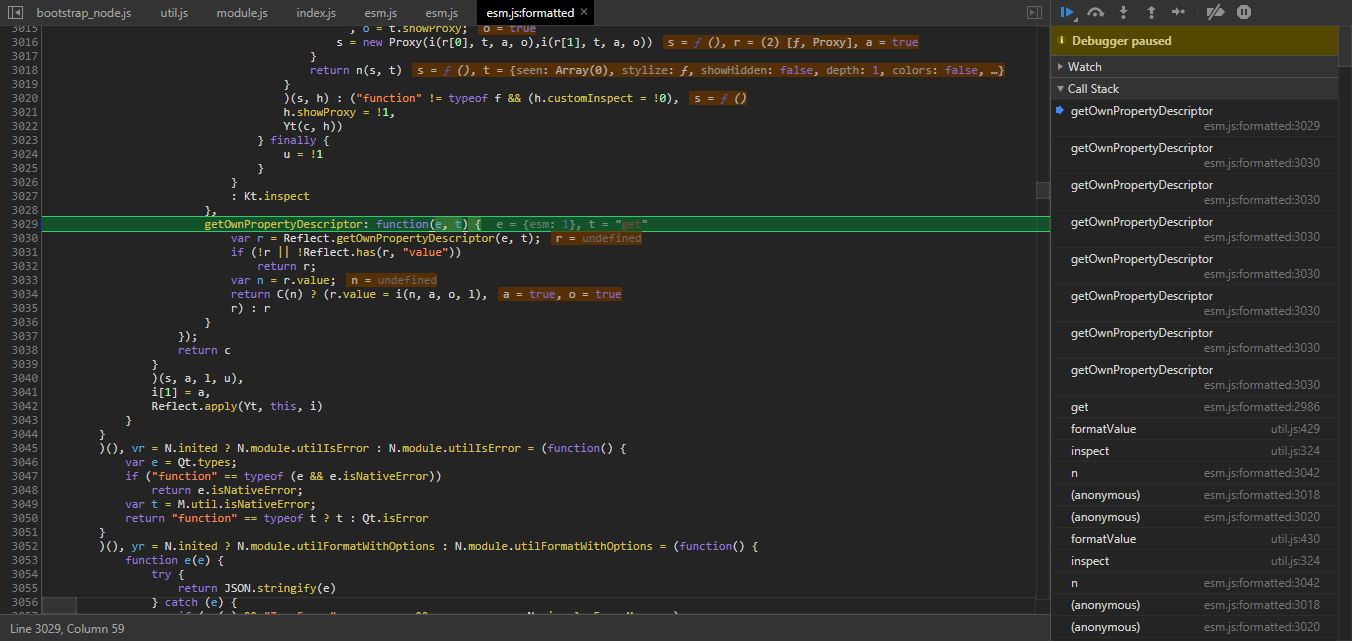The height and width of the screenshot is (641, 1352).
Task: Collapse the Call Stack section
Action: 1194,88
